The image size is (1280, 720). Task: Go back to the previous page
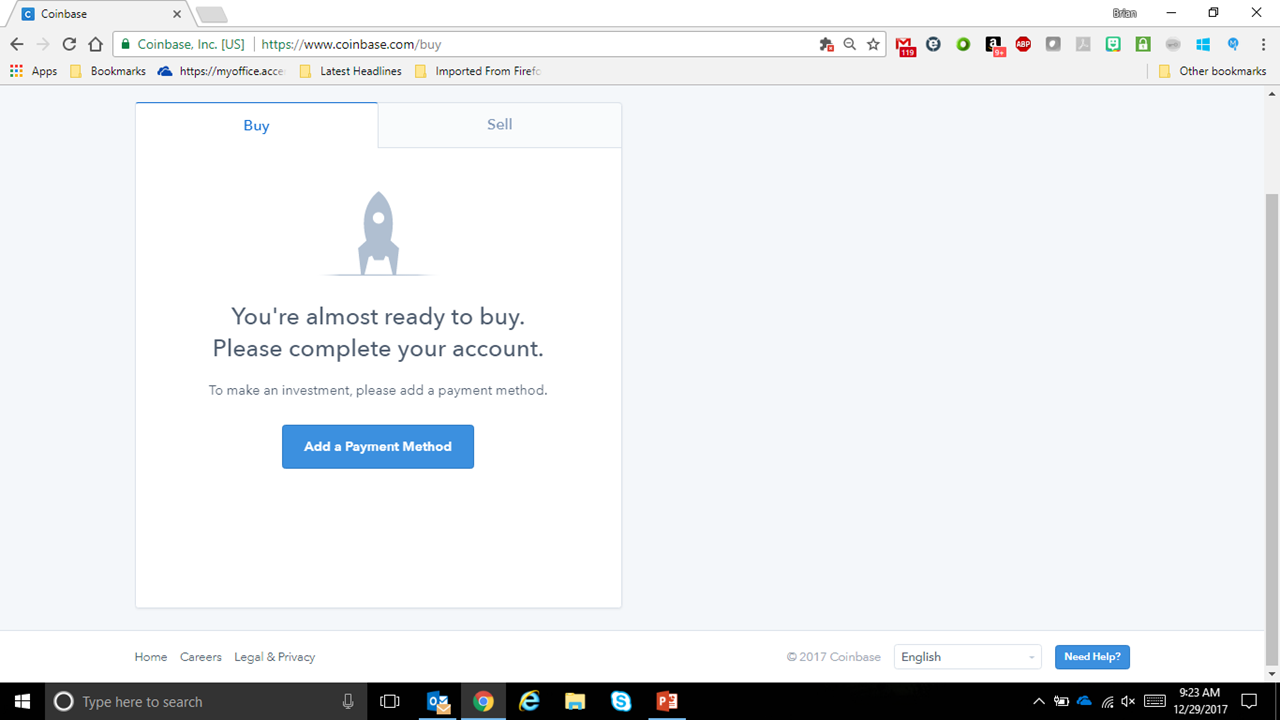17,45
